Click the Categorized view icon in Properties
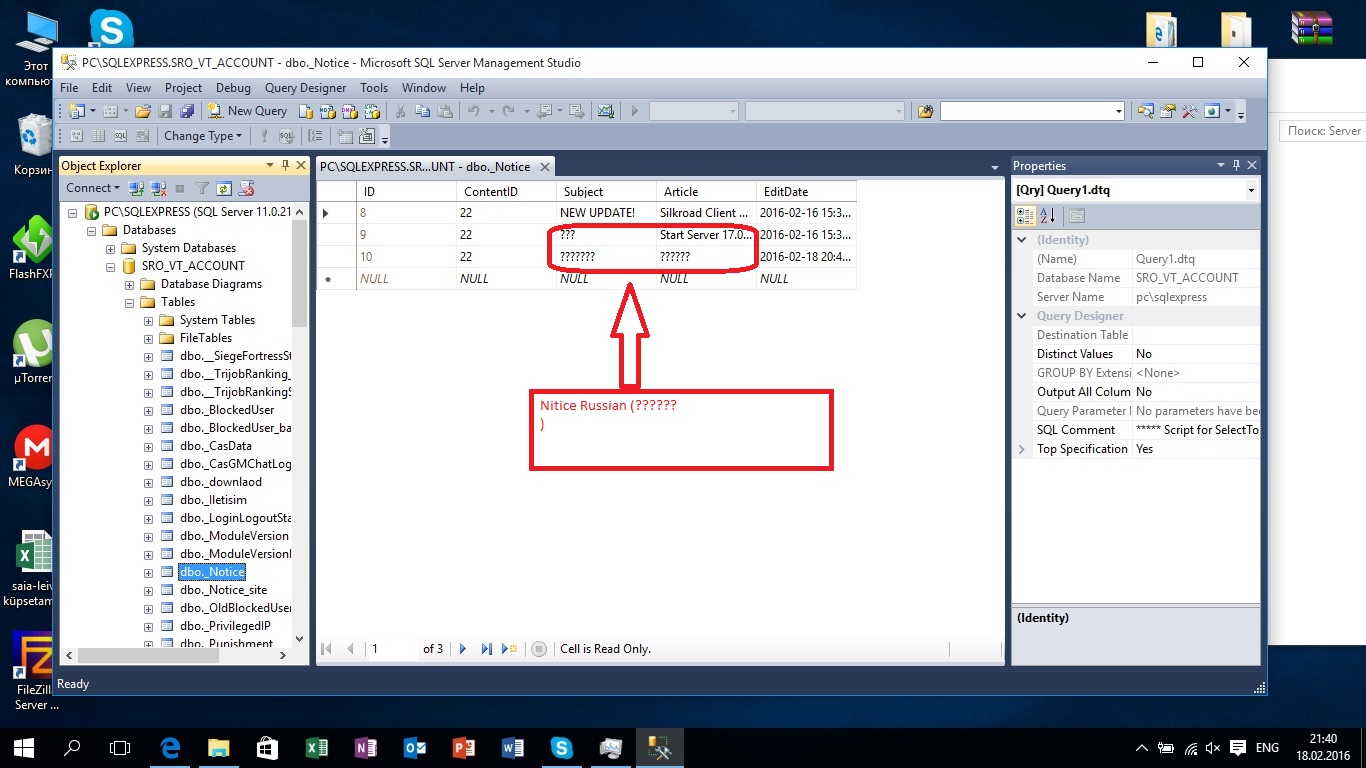 point(1025,215)
